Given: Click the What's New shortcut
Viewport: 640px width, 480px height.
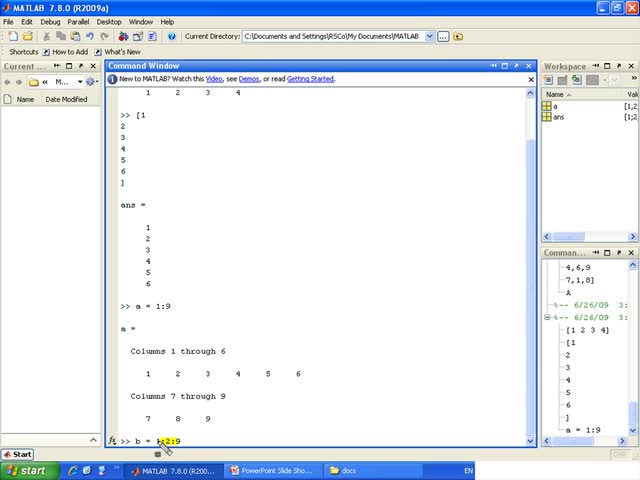Looking at the screenshot, I should coord(118,52).
